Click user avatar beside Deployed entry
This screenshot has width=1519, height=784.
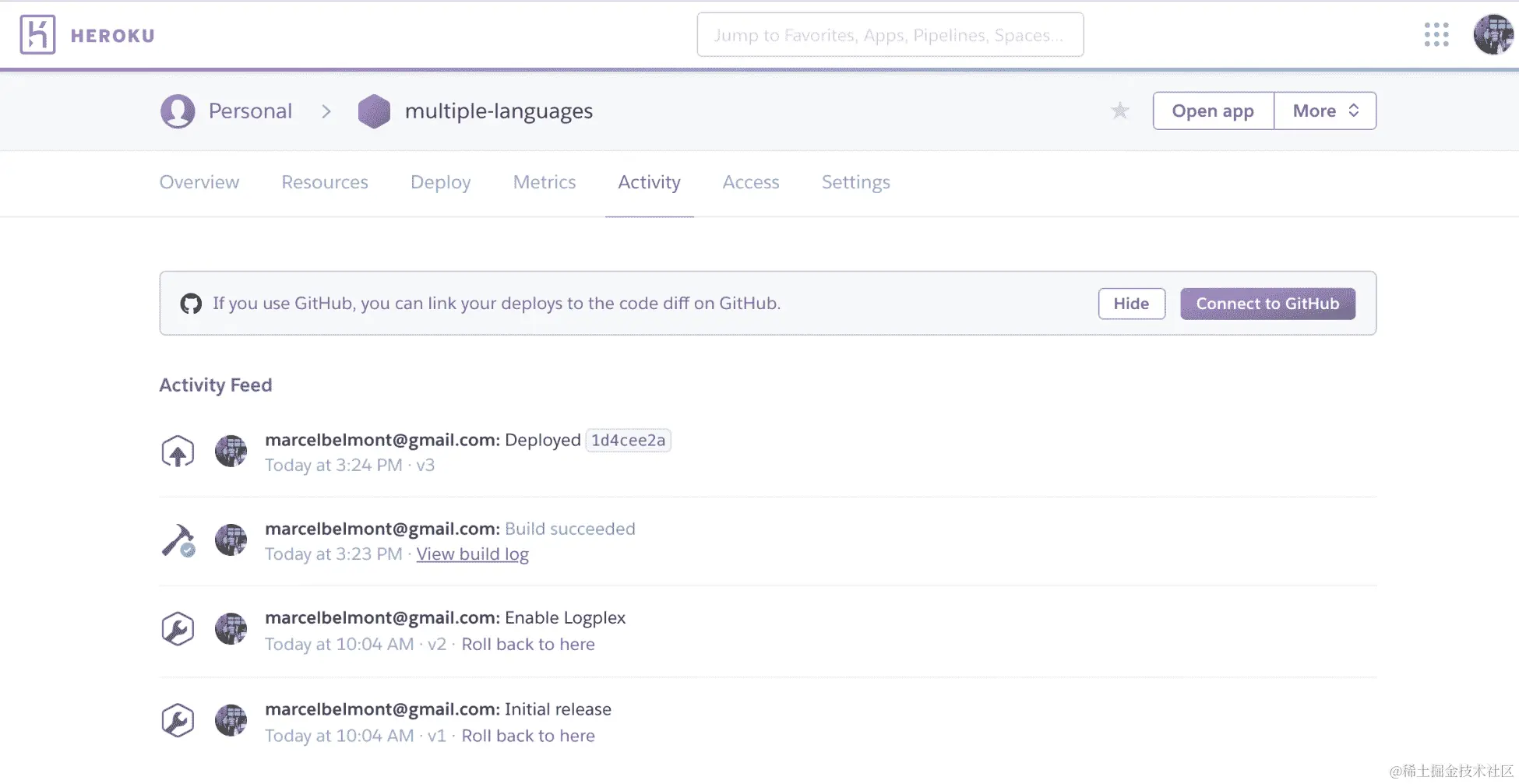coord(231,452)
